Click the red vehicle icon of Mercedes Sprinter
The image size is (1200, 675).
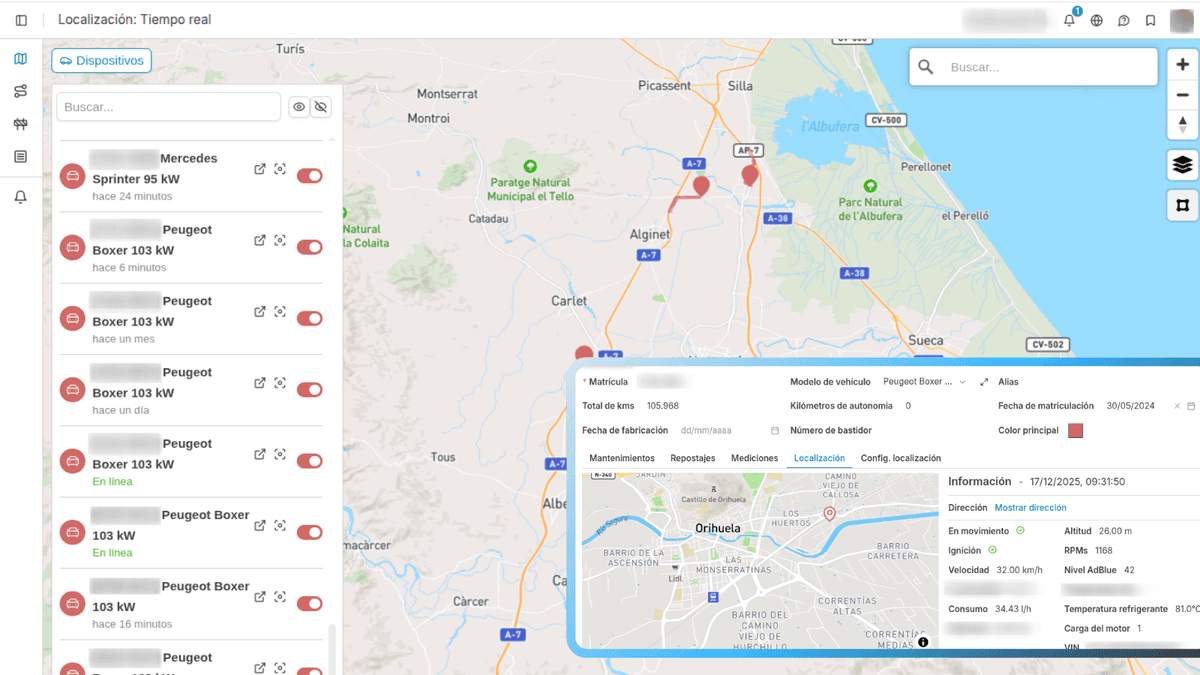point(72,176)
